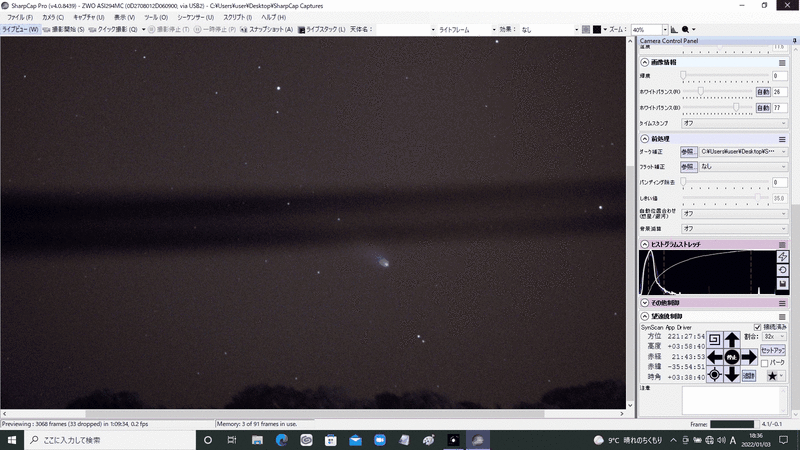Click 自動 button for white balance (R)
This screenshot has width=800, height=450.
point(763,92)
